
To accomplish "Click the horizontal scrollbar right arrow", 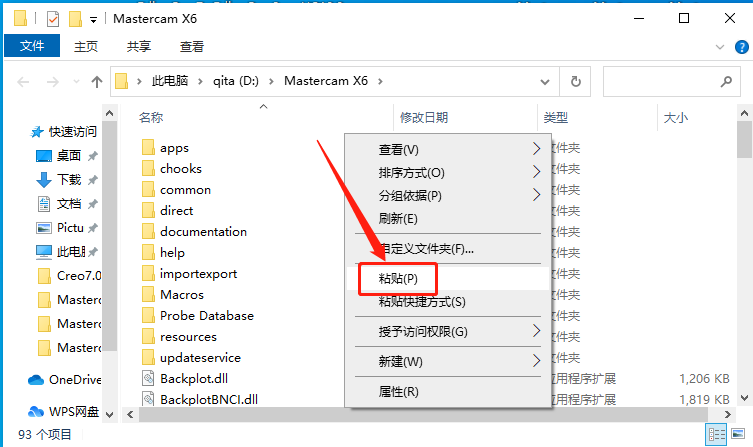I will [x=728, y=414].
